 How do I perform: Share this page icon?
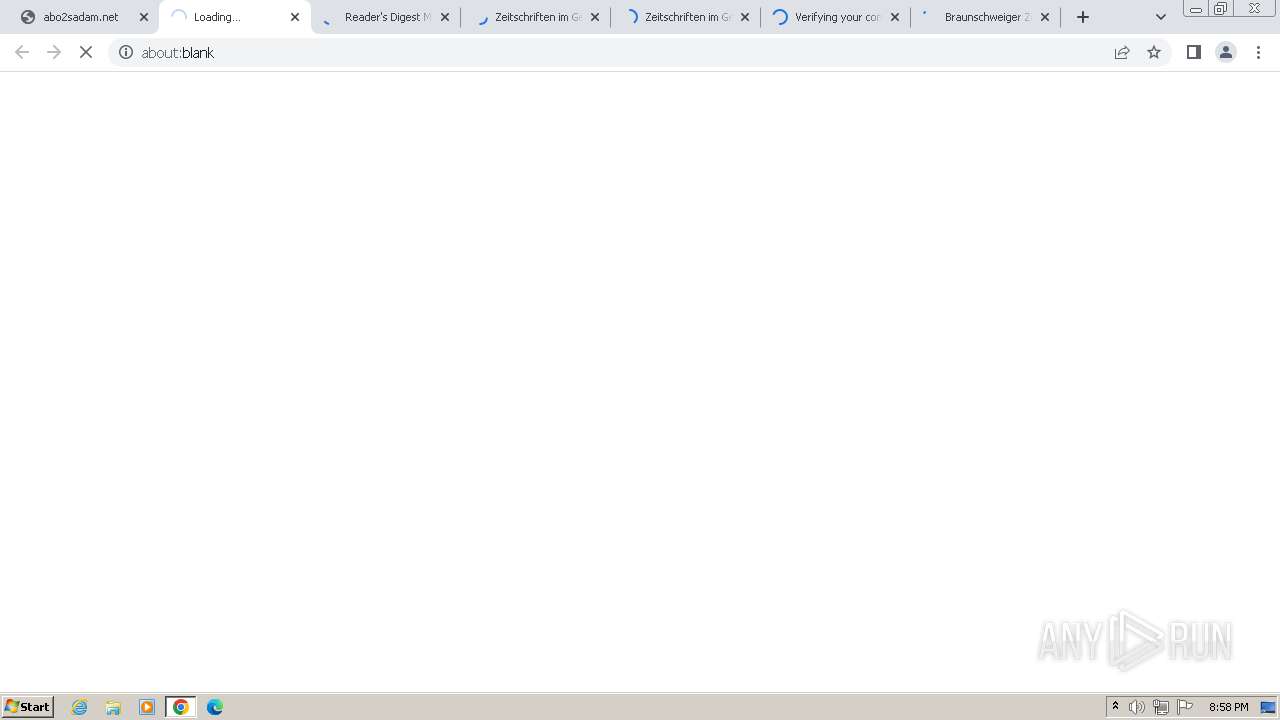click(x=1122, y=52)
